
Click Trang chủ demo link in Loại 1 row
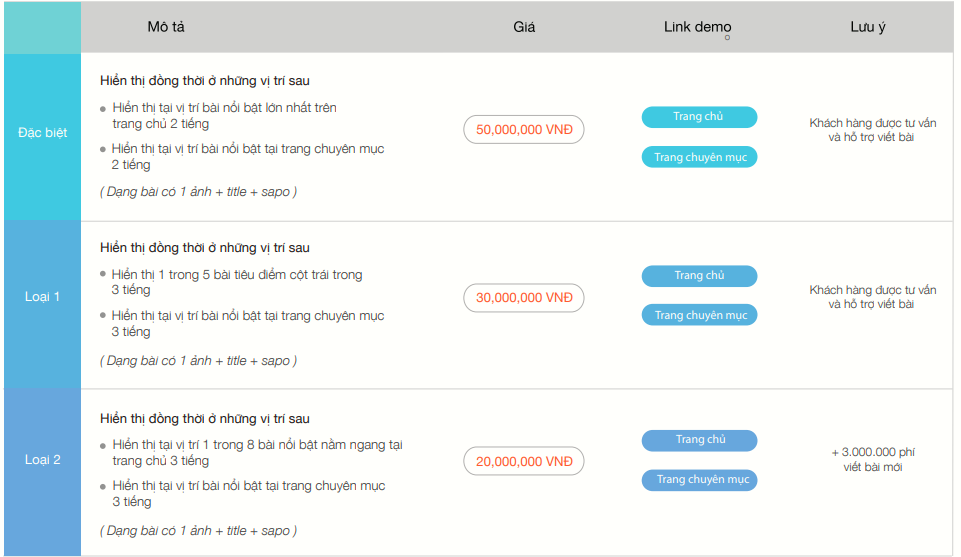pyautogui.click(x=699, y=276)
